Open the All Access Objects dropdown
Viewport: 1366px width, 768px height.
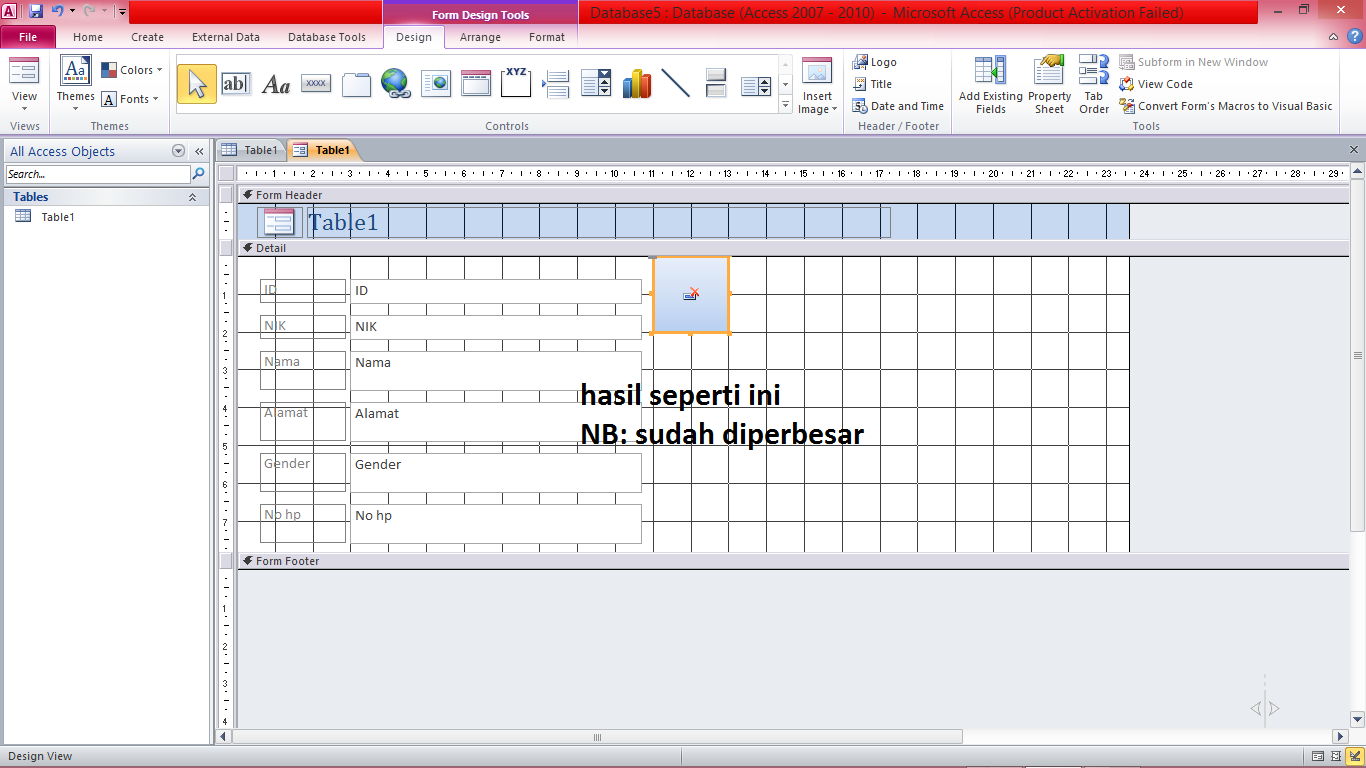tap(178, 150)
